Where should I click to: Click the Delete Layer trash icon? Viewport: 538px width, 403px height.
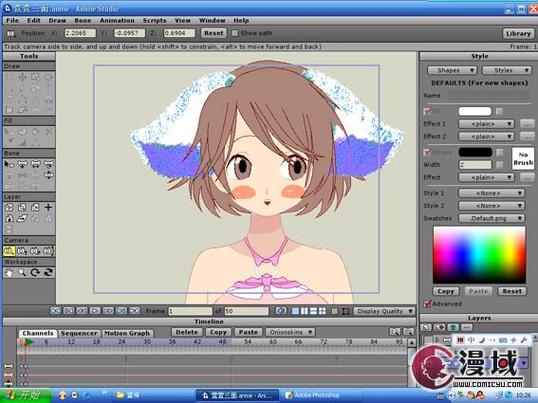pos(453,327)
